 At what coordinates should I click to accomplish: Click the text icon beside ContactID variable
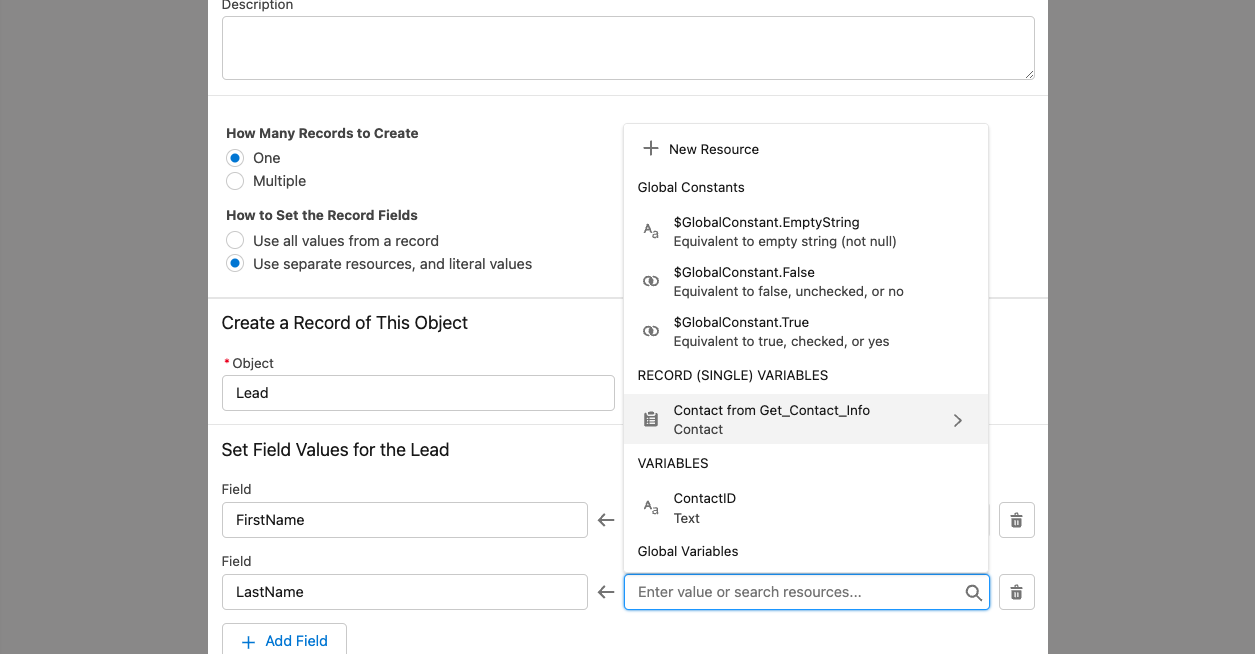(x=651, y=507)
